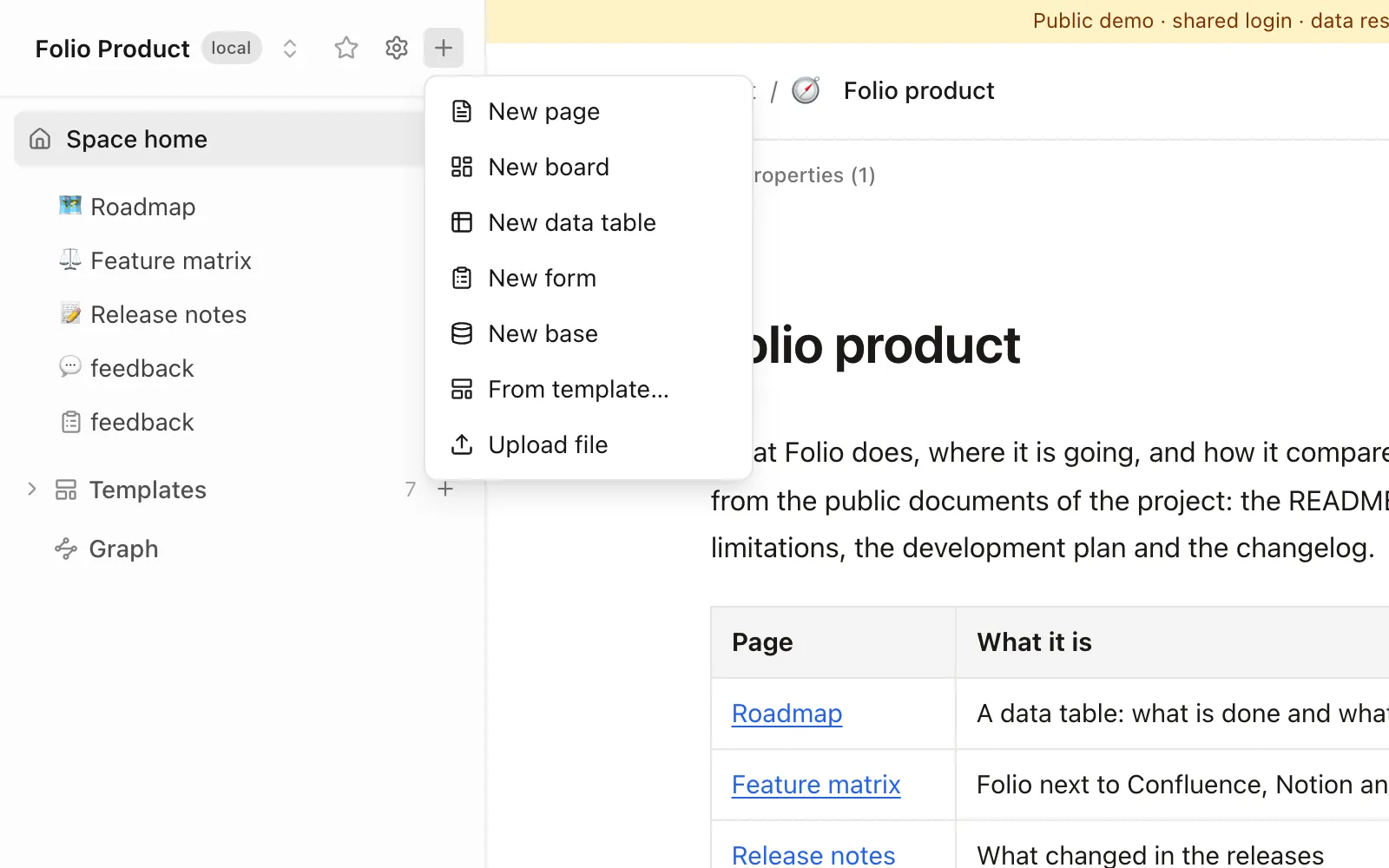Click the local badge next to the space name
This screenshot has height=868, width=1389.
tap(231, 48)
